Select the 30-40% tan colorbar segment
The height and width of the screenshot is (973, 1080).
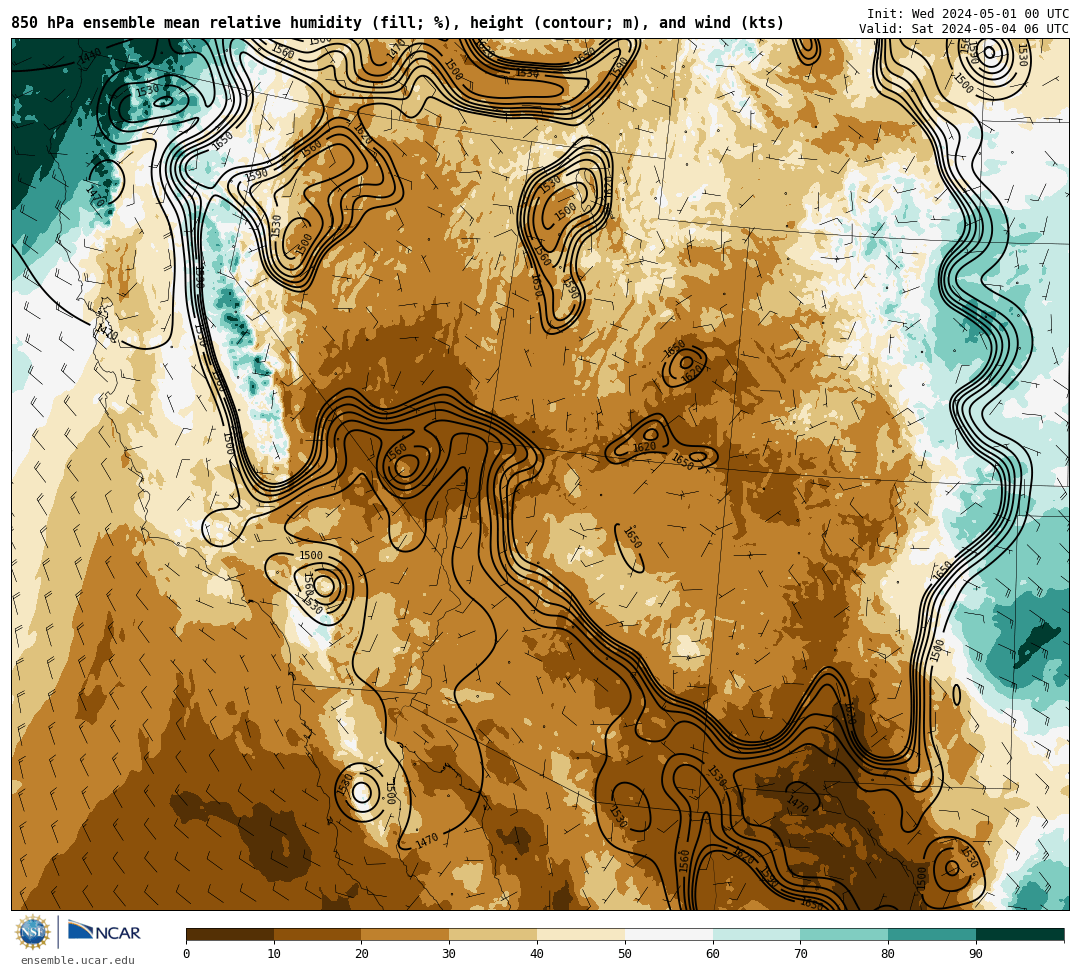pos(493,934)
